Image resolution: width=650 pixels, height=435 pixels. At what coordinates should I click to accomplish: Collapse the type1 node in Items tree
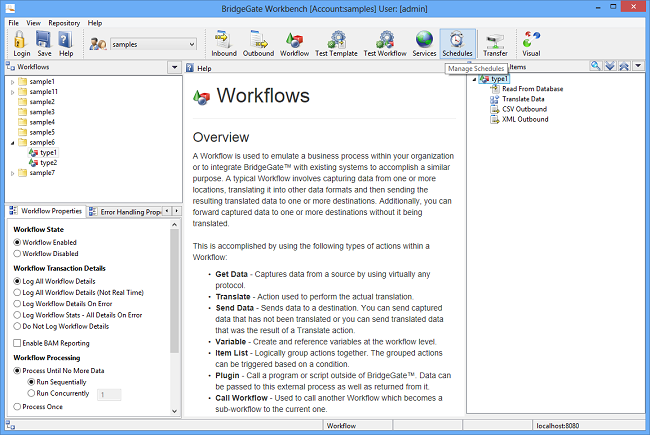tap(474, 79)
